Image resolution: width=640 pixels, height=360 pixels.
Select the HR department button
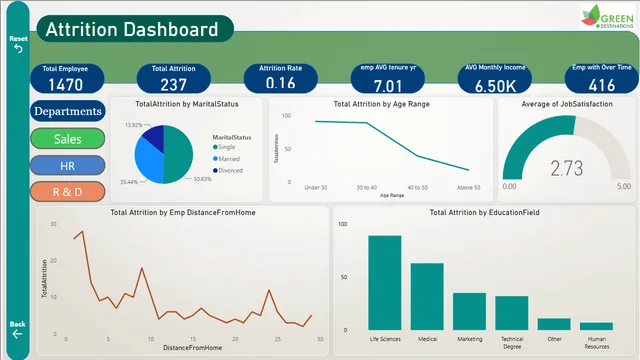(67, 166)
